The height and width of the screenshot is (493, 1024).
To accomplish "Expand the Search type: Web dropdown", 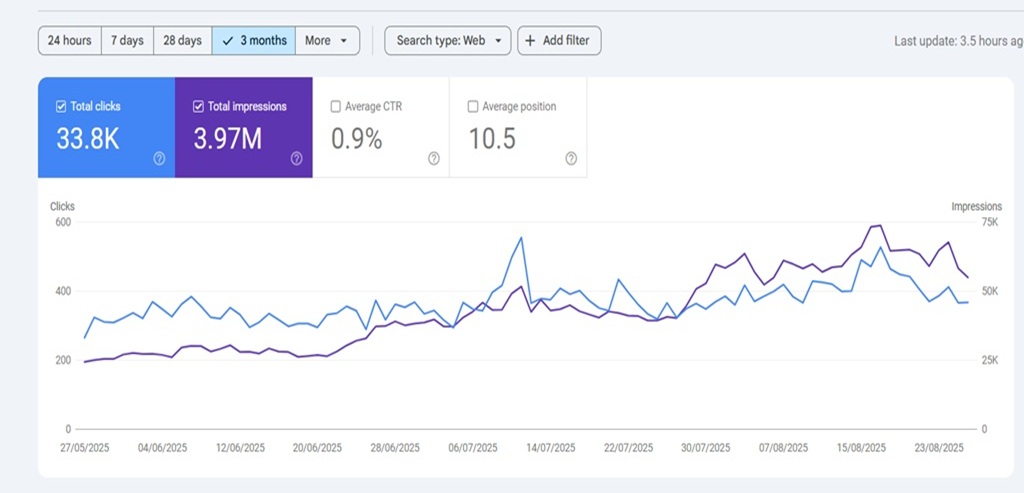I will point(447,41).
